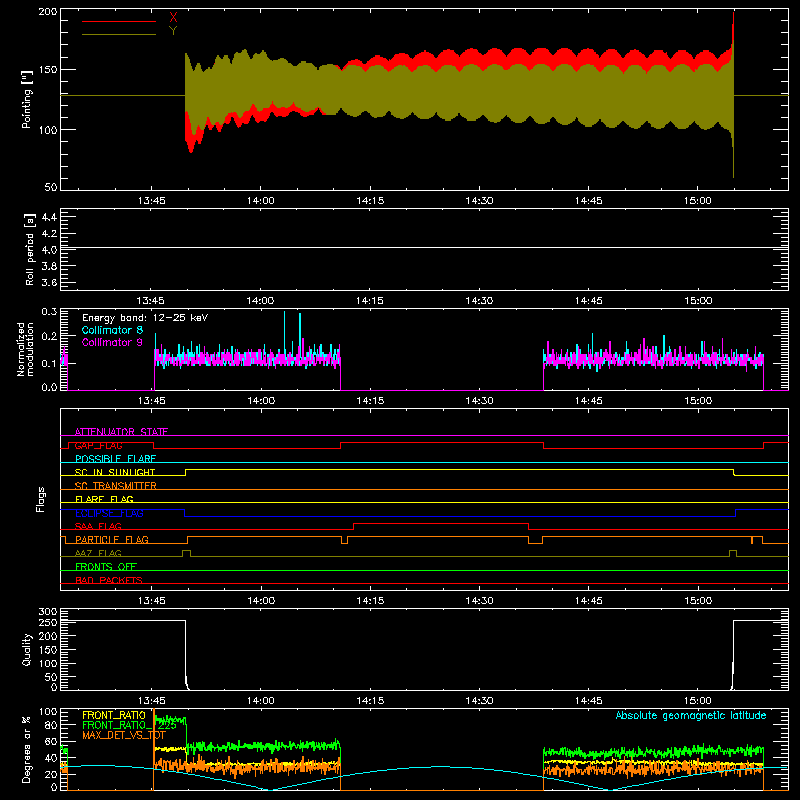
Task: Click the A47_FLAG label
Action: (x=98, y=553)
